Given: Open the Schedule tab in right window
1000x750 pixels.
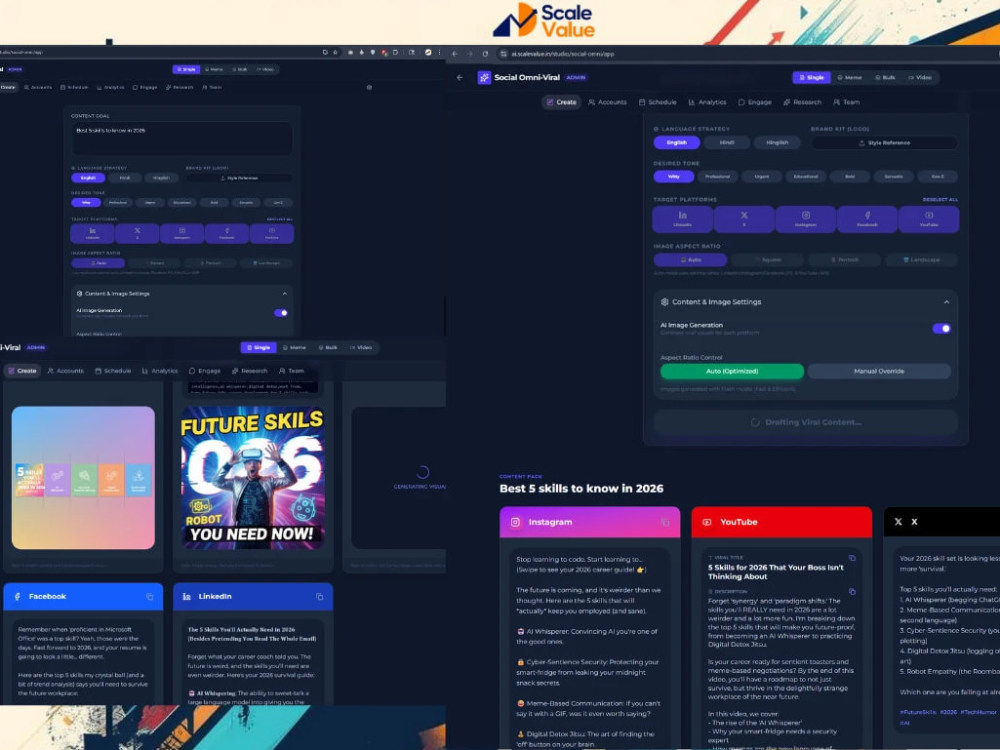Looking at the screenshot, I should [x=658, y=102].
